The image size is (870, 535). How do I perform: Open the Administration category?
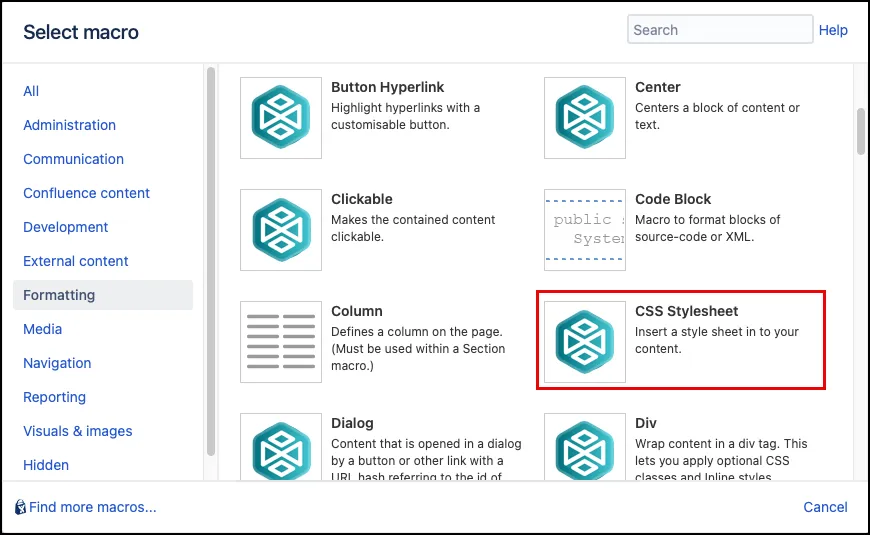[69, 125]
